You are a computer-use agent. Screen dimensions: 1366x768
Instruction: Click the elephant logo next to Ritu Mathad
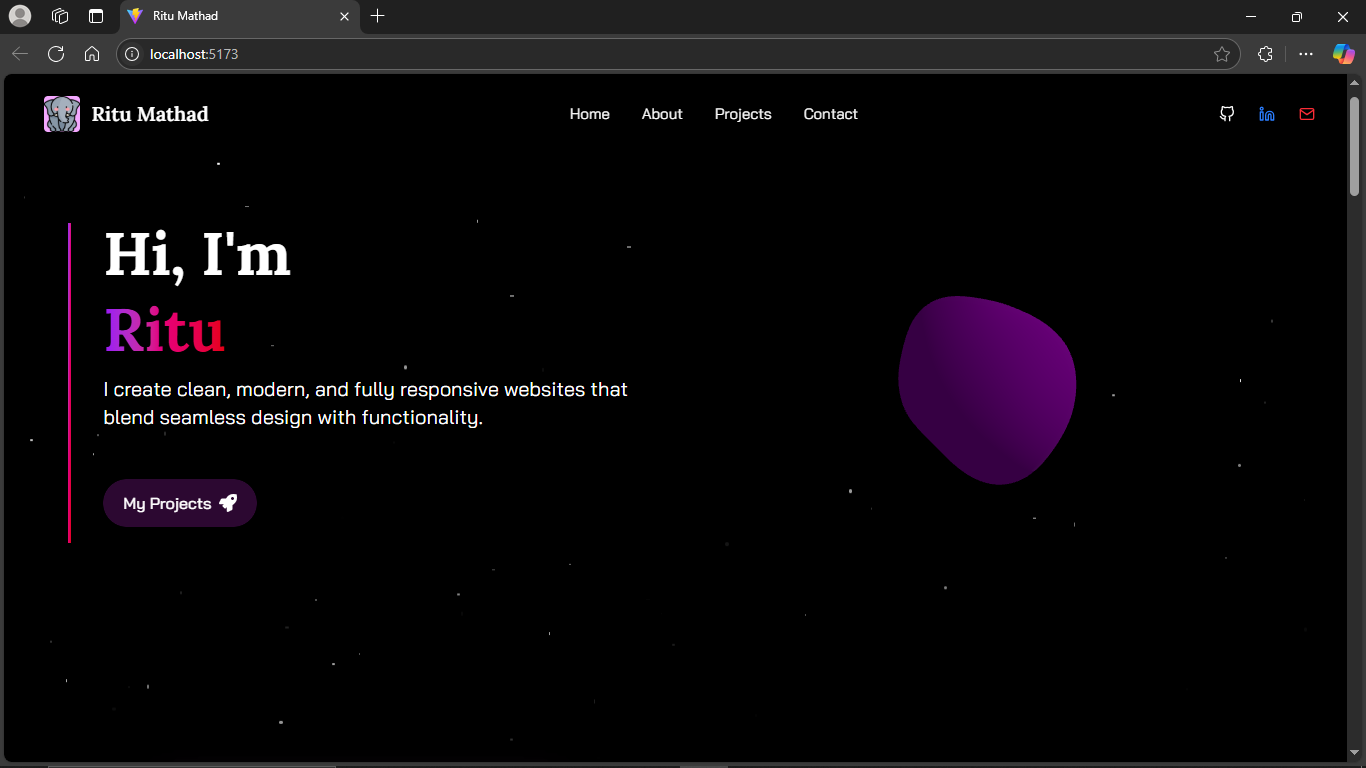(61, 114)
